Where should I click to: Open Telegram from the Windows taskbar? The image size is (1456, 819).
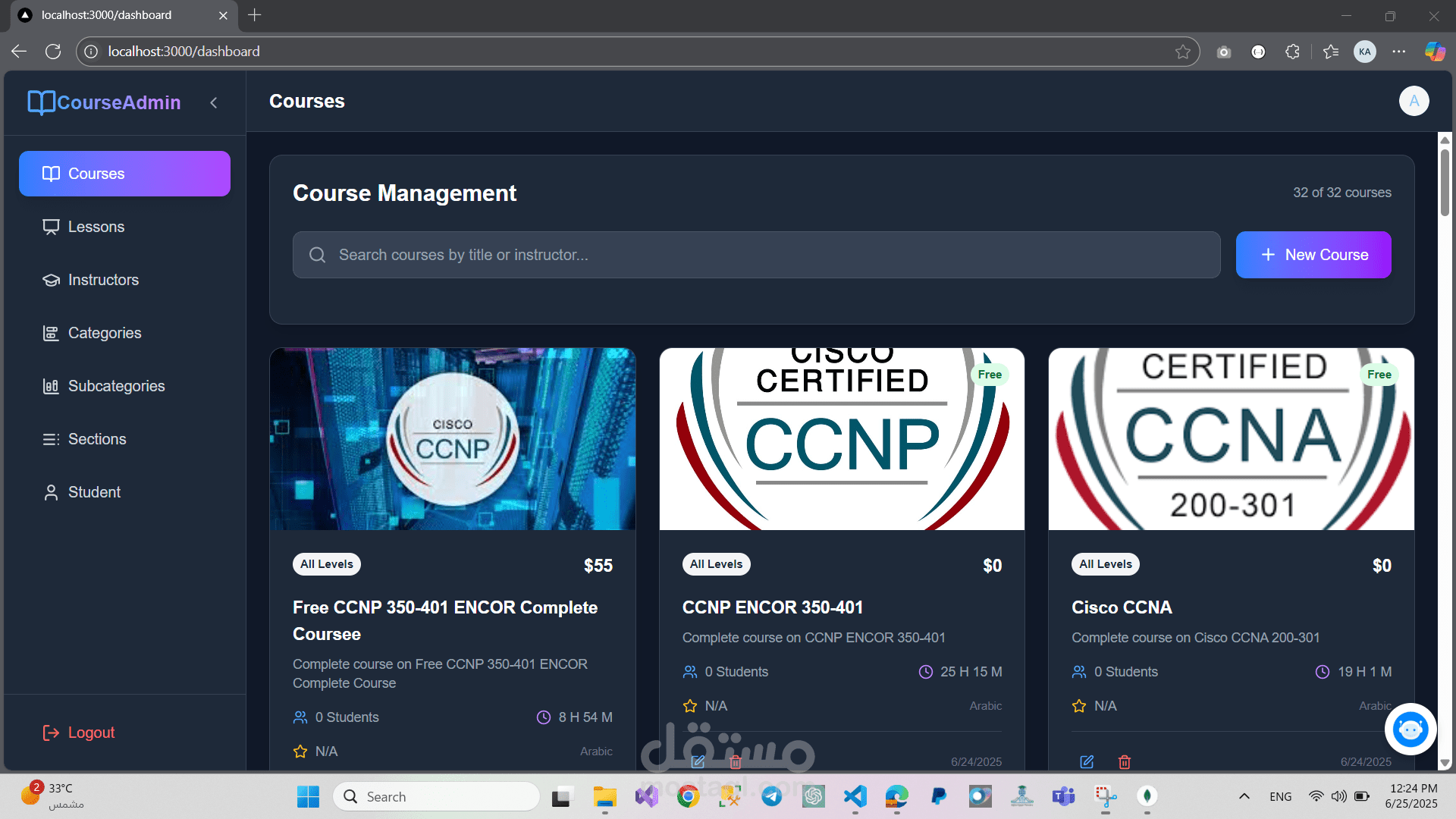click(x=772, y=796)
